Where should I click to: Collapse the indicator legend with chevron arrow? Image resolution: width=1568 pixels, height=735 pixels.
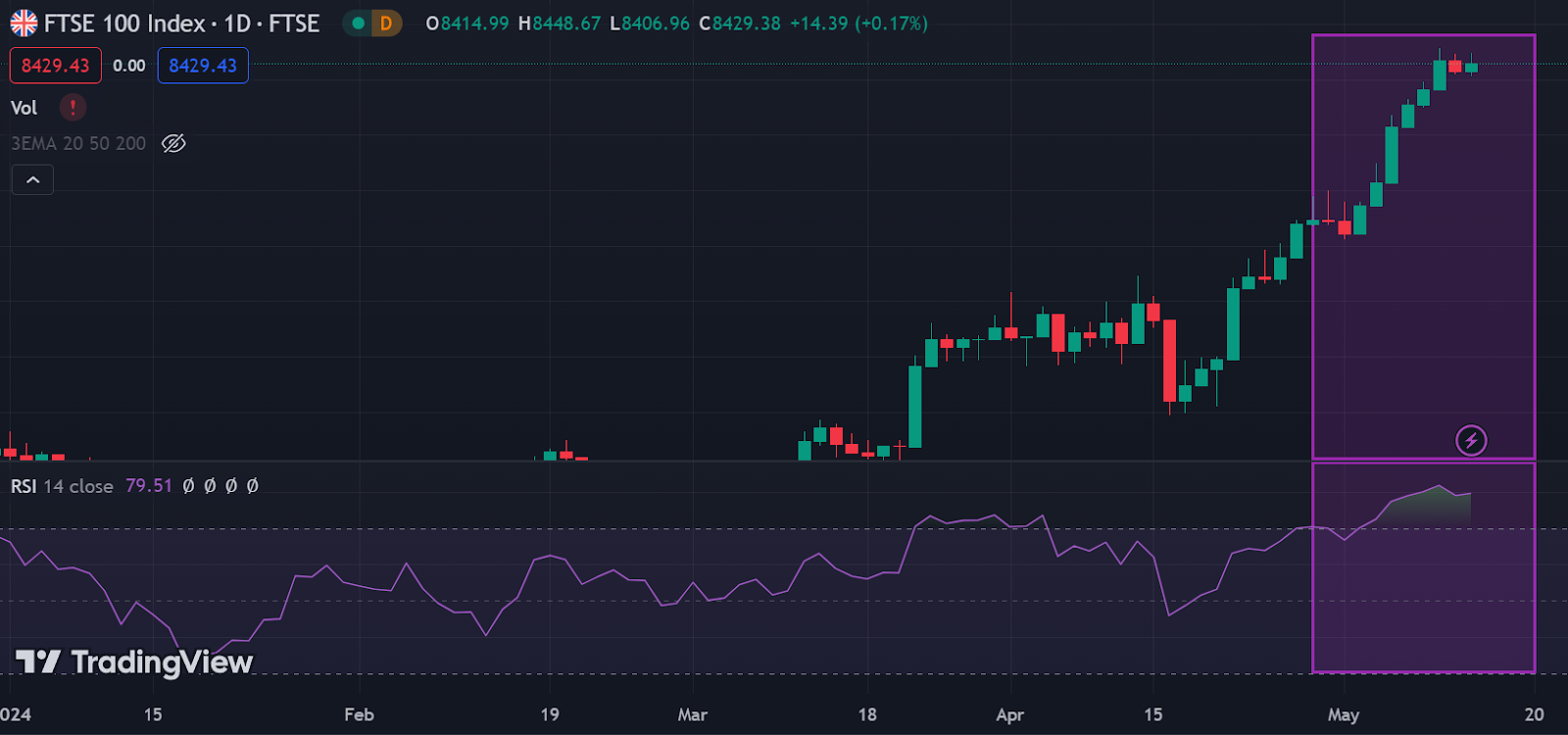[32, 179]
